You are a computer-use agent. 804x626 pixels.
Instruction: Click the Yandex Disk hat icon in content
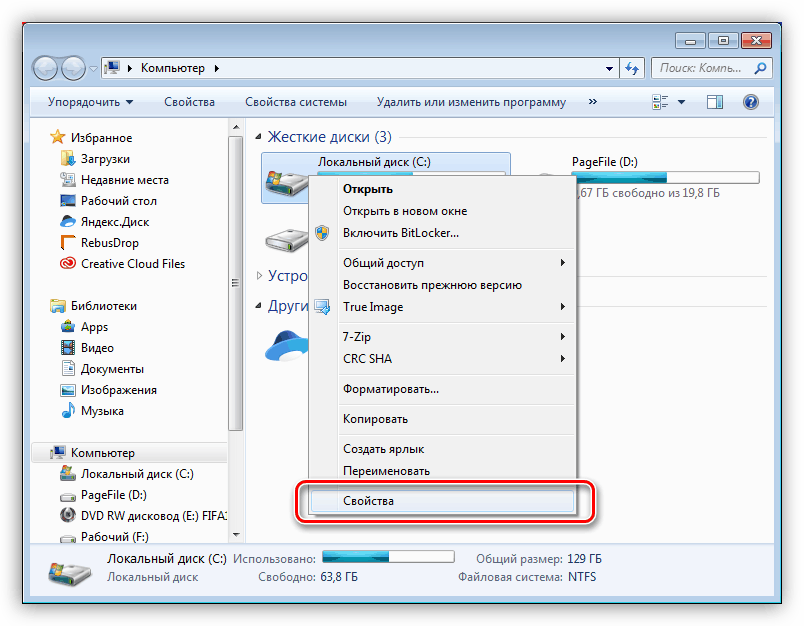tap(287, 346)
